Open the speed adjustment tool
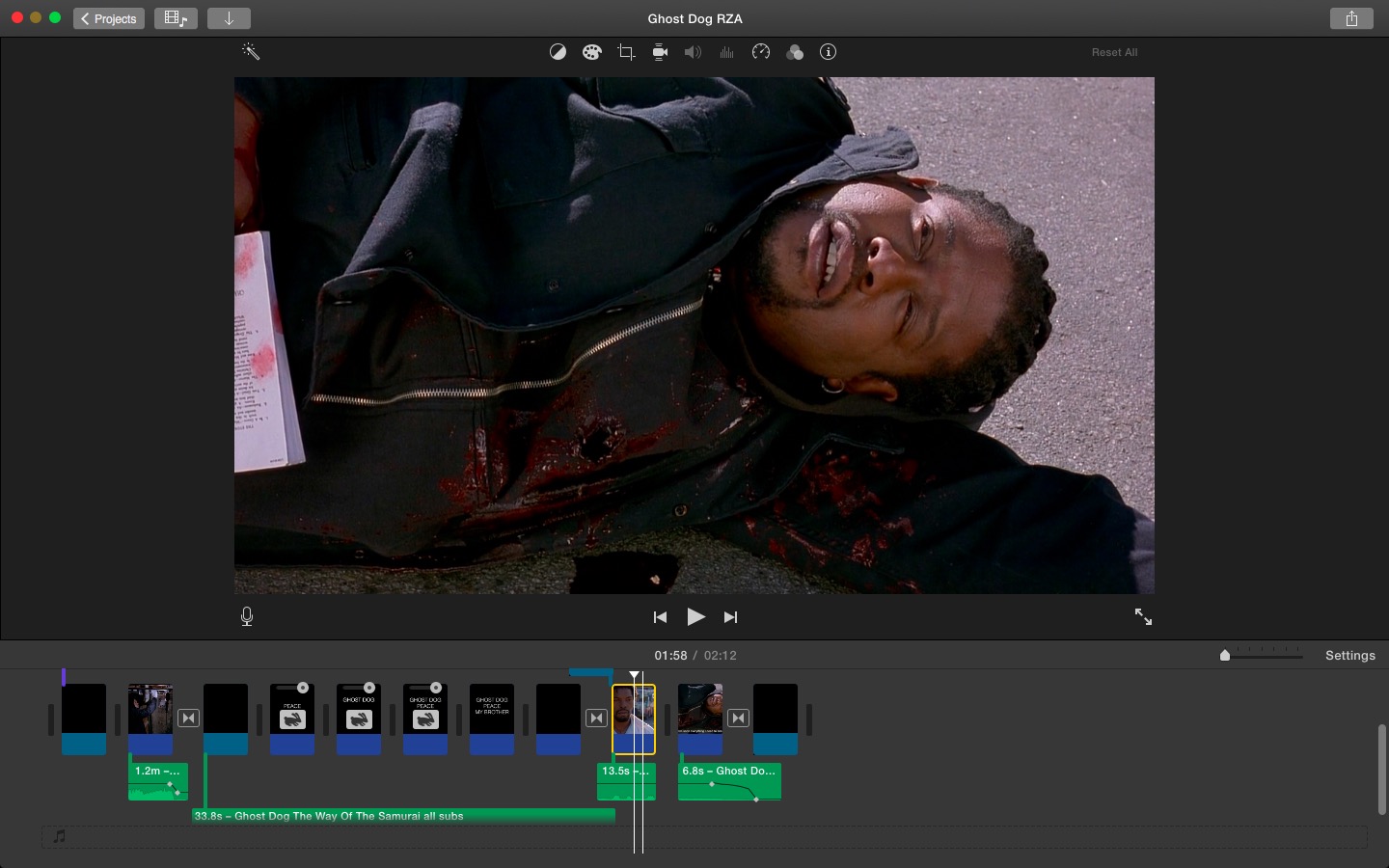Image resolution: width=1389 pixels, height=868 pixels. tap(761, 52)
